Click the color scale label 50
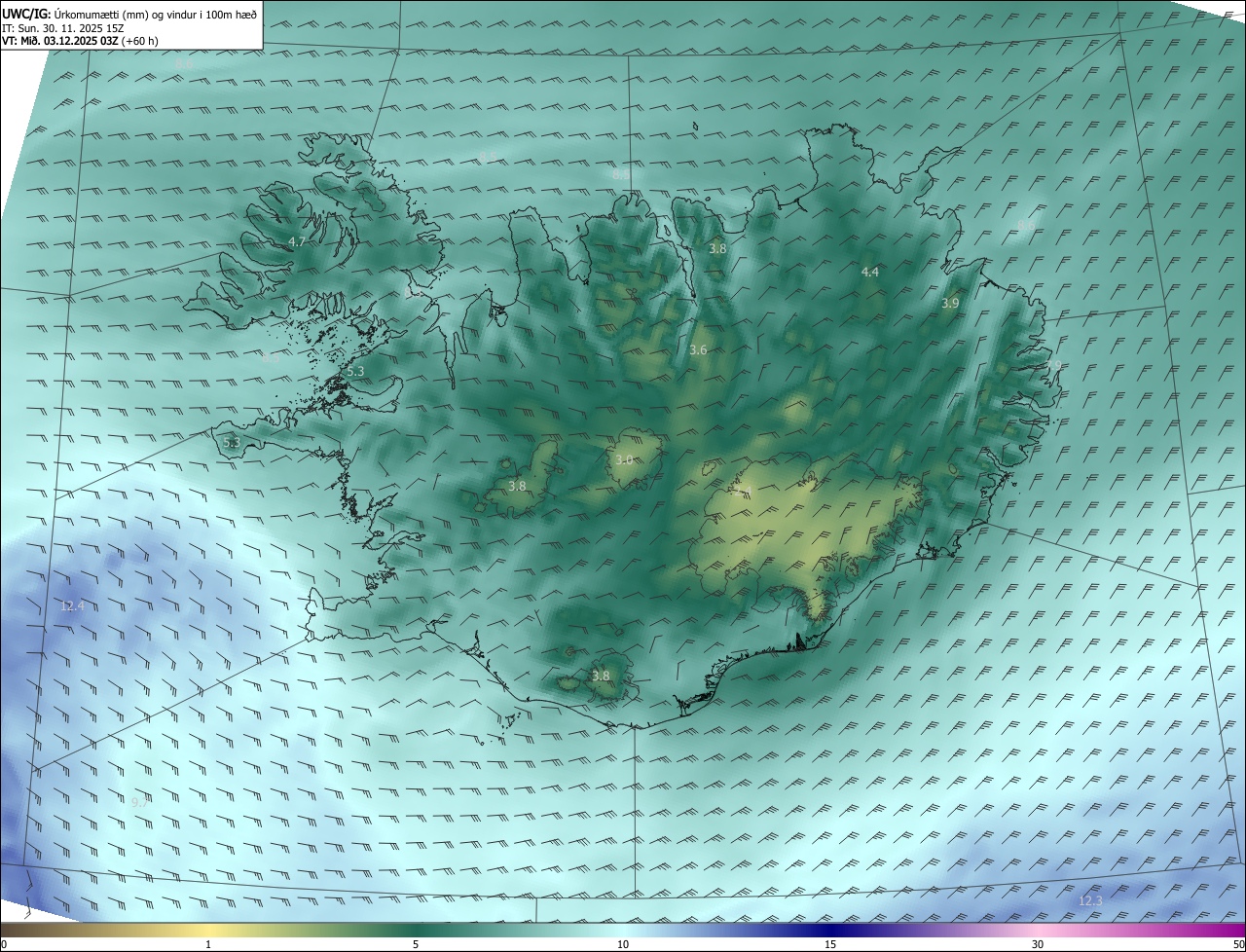 click(1238, 944)
